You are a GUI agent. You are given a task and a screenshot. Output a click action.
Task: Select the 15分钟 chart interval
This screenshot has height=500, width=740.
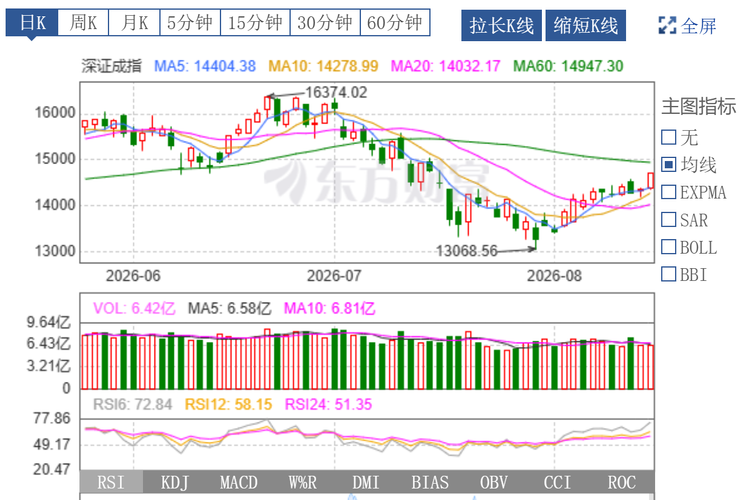point(255,22)
